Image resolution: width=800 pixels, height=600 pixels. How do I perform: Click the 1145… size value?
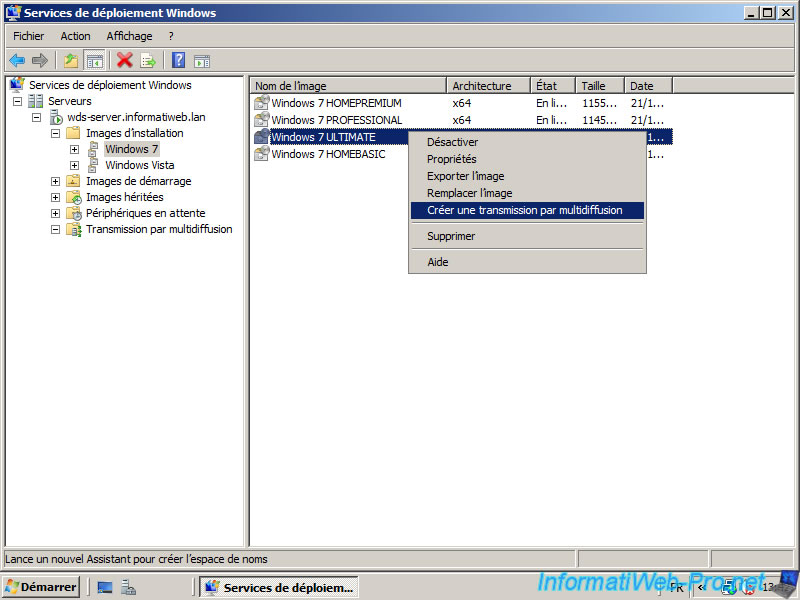coord(599,120)
